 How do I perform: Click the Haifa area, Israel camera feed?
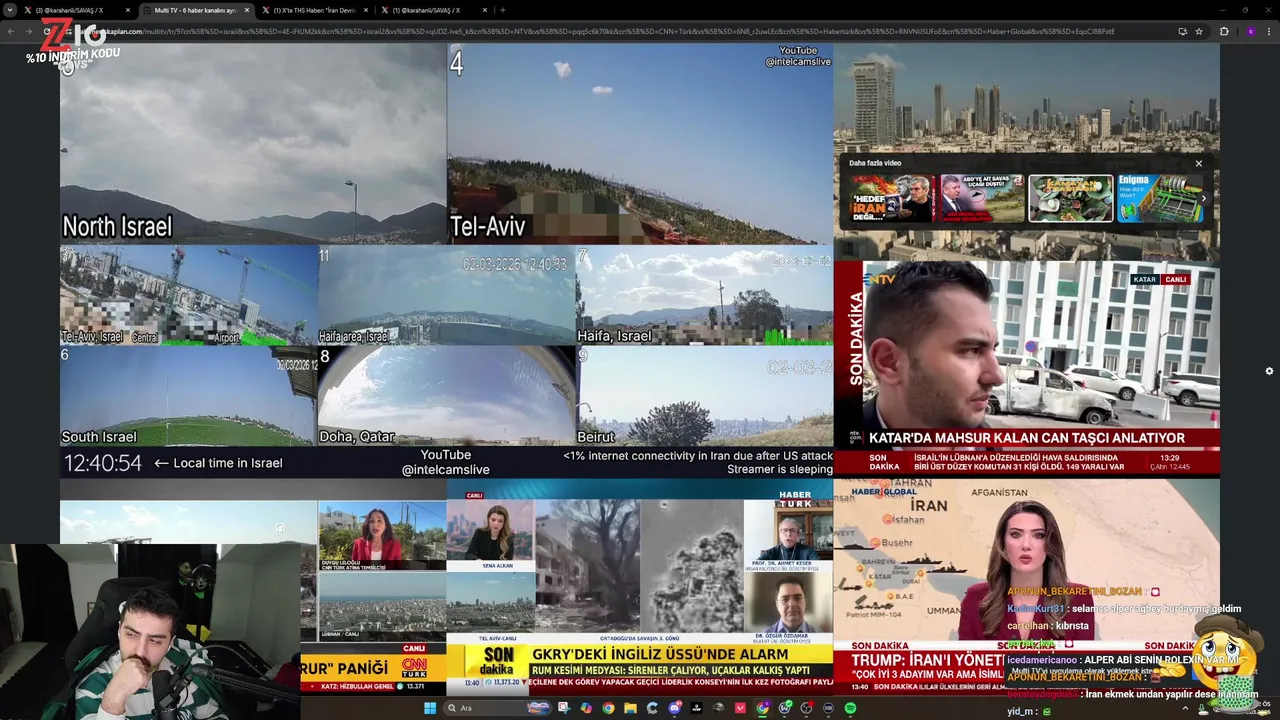tap(447, 295)
